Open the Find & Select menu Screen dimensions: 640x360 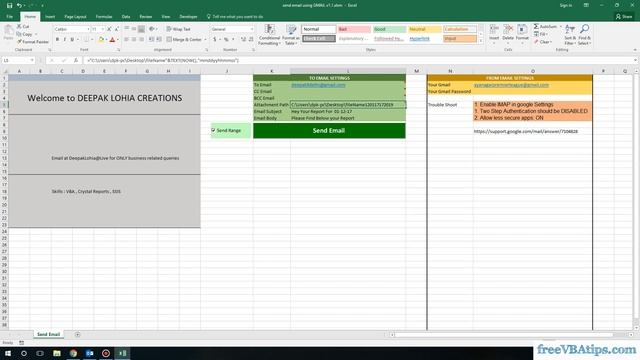click(x=584, y=35)
